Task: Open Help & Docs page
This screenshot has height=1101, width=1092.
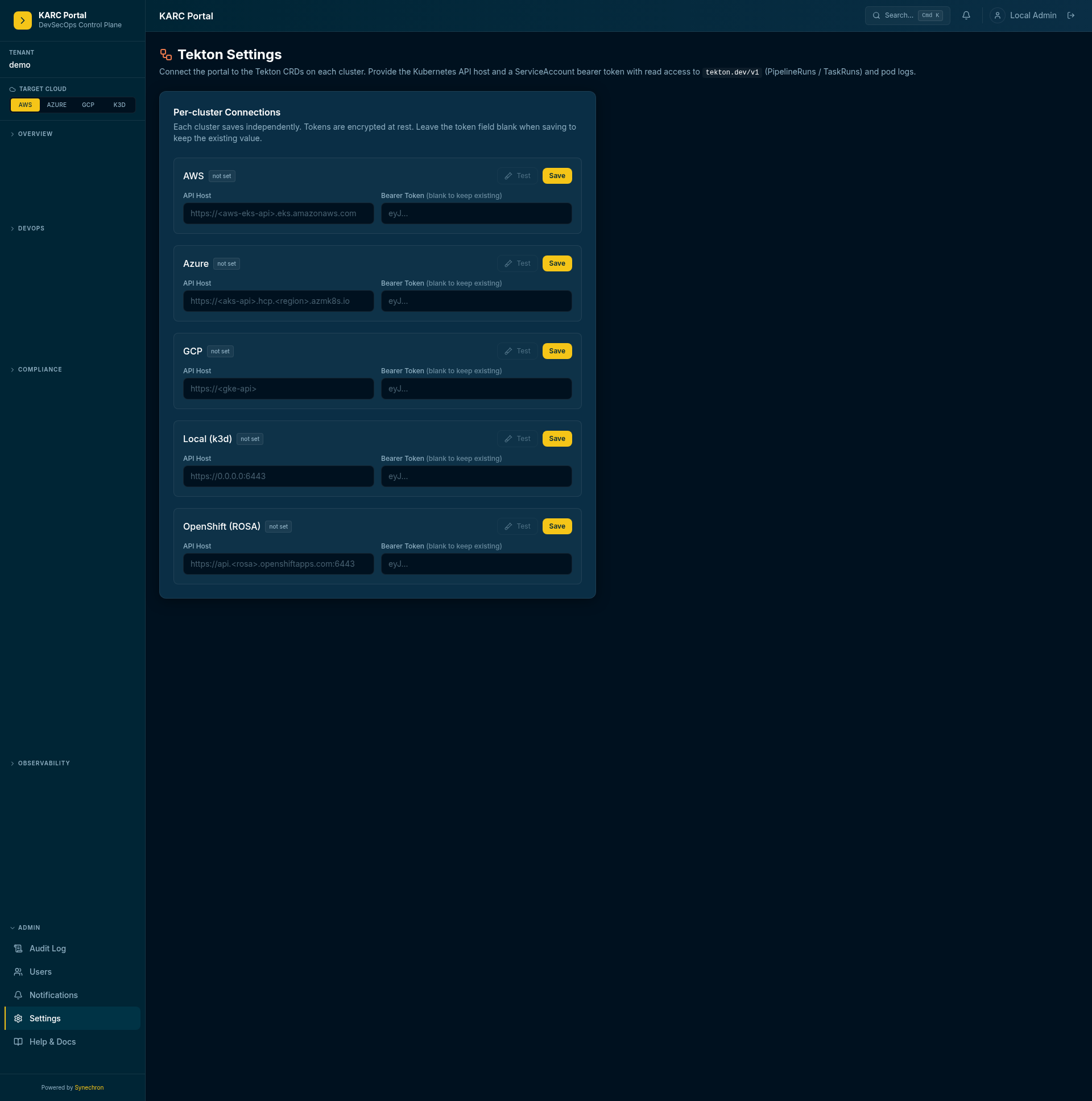Action: (x=72, y=1042)
